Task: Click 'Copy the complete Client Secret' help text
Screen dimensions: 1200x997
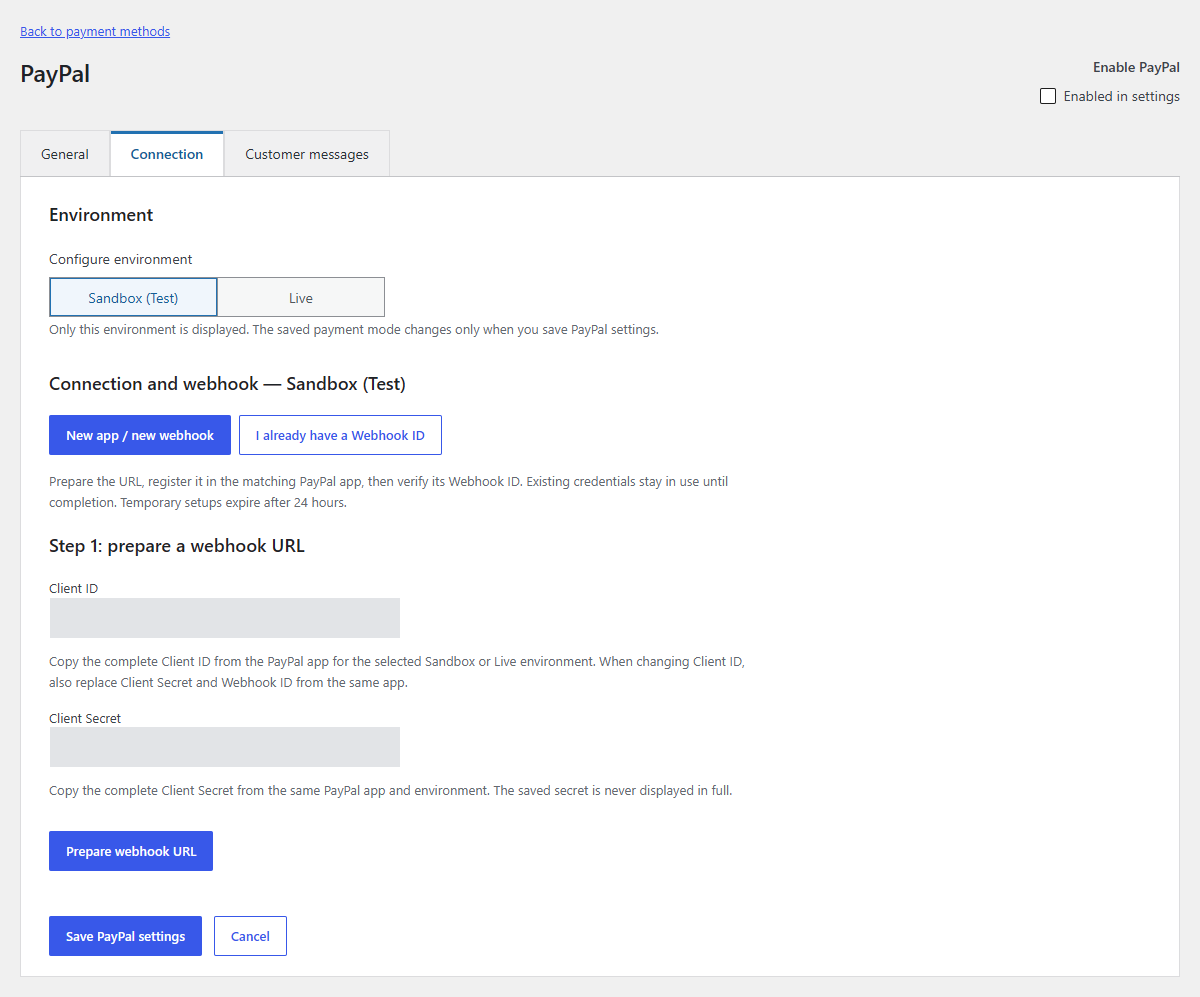Action: (391, 790)
